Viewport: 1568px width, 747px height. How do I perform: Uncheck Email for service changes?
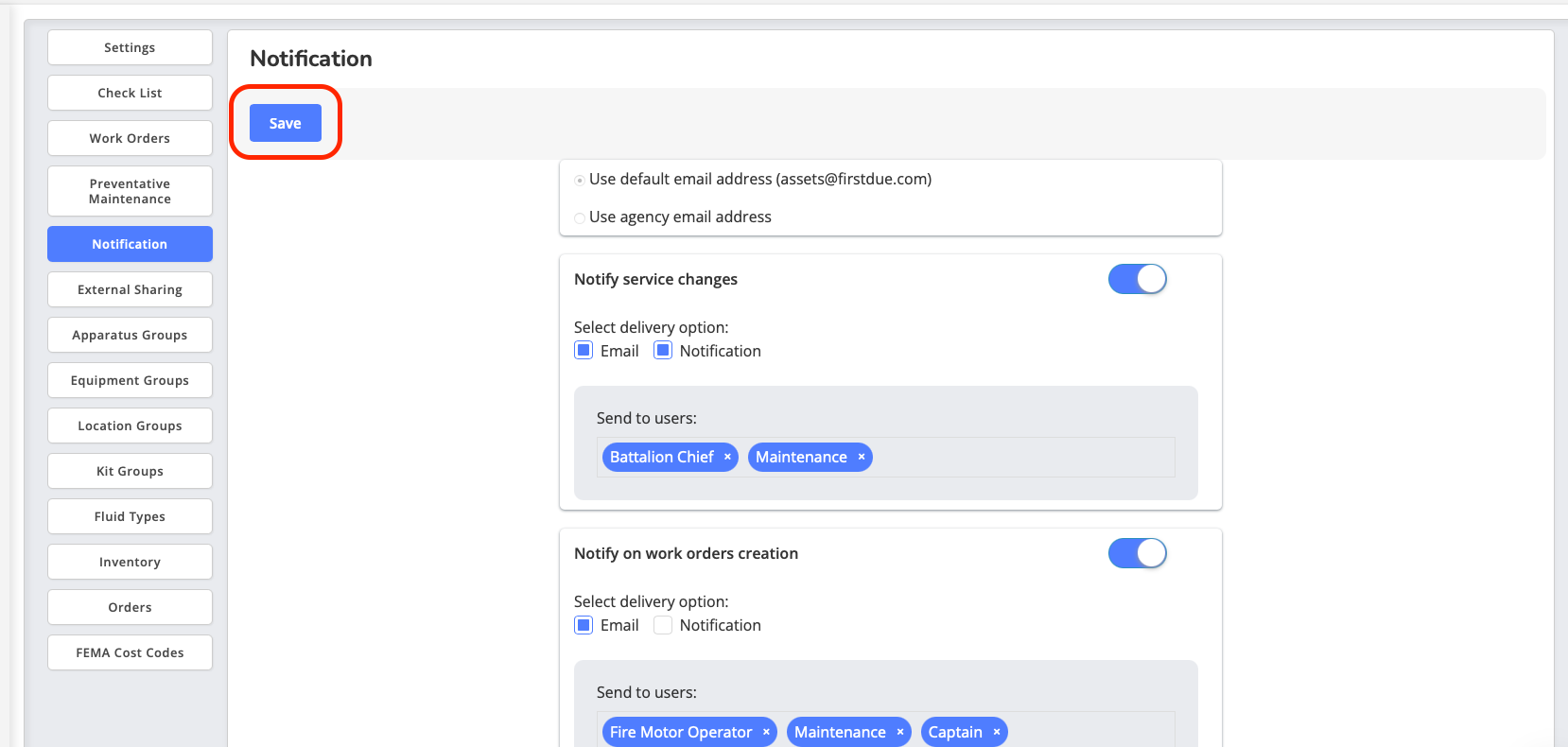coord(584,351)
